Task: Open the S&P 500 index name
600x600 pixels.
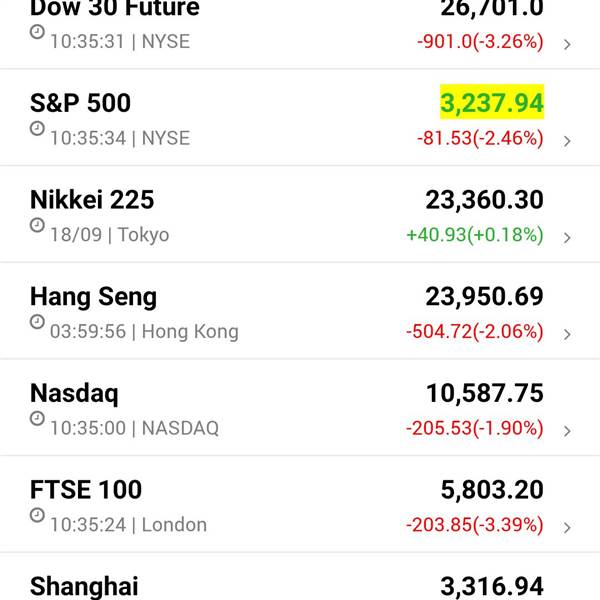Action: pos(80,103)
